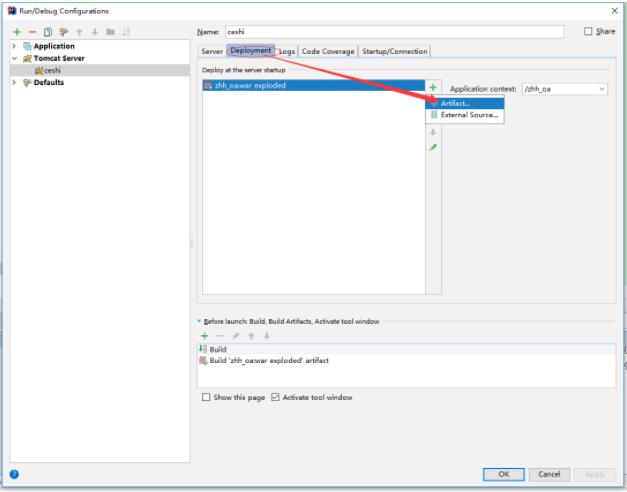Switch to the Deployment tab
This screenshot has height=492, width=627.
pyautogui.click(x=251, y=51)
